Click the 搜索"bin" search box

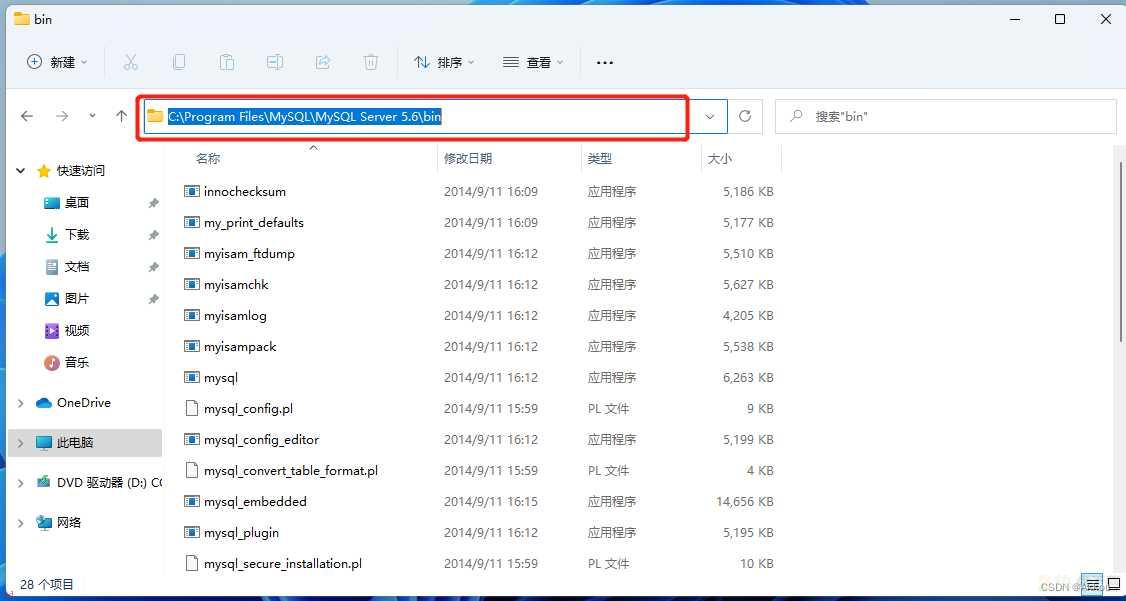point(946,116)
